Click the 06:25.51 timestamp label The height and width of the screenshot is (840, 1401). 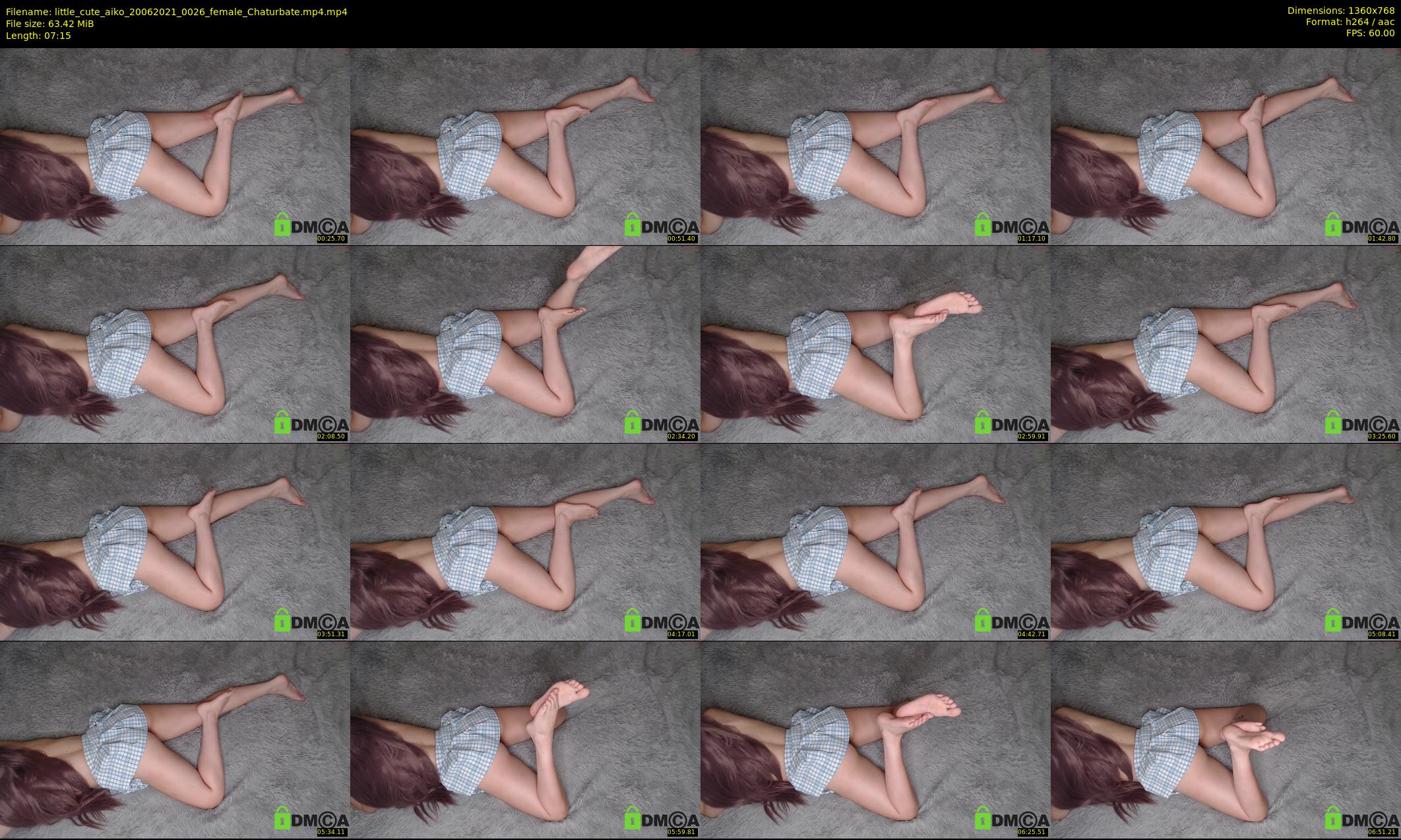1033,832
